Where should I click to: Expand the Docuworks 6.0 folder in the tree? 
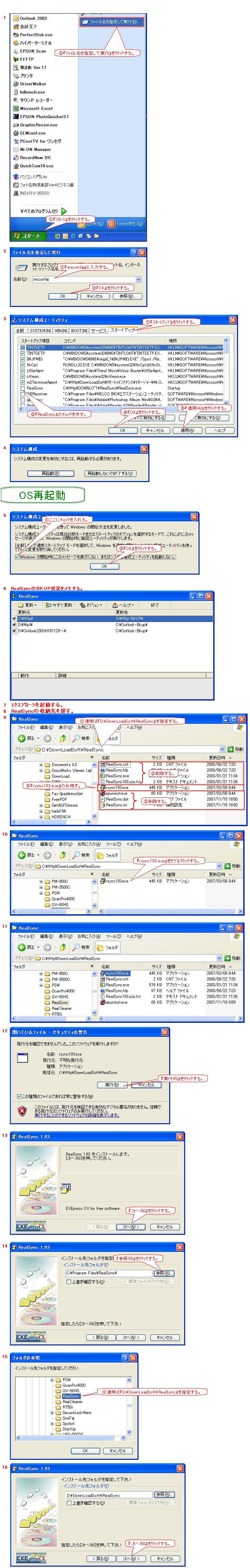(x=41, y=764)
